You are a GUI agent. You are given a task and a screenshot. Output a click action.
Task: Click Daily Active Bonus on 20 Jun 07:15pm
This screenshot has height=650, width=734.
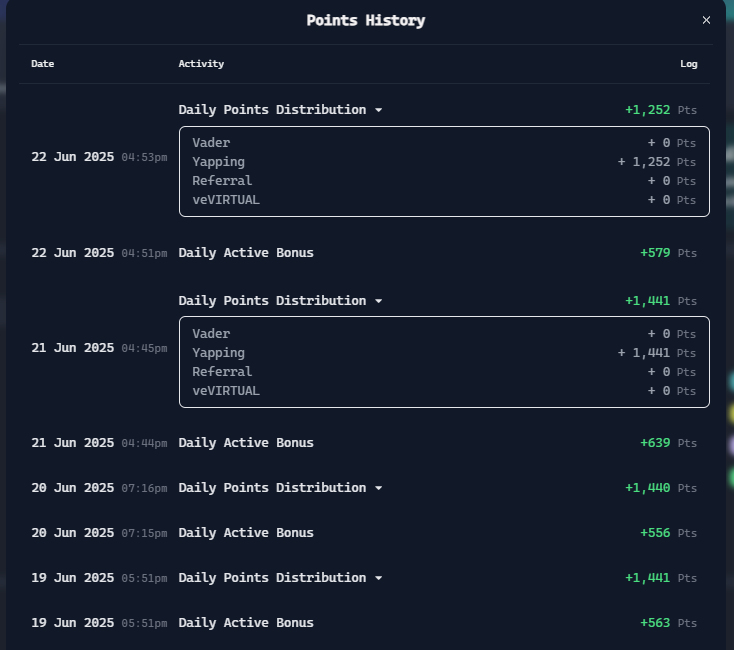tap(246, 533)
